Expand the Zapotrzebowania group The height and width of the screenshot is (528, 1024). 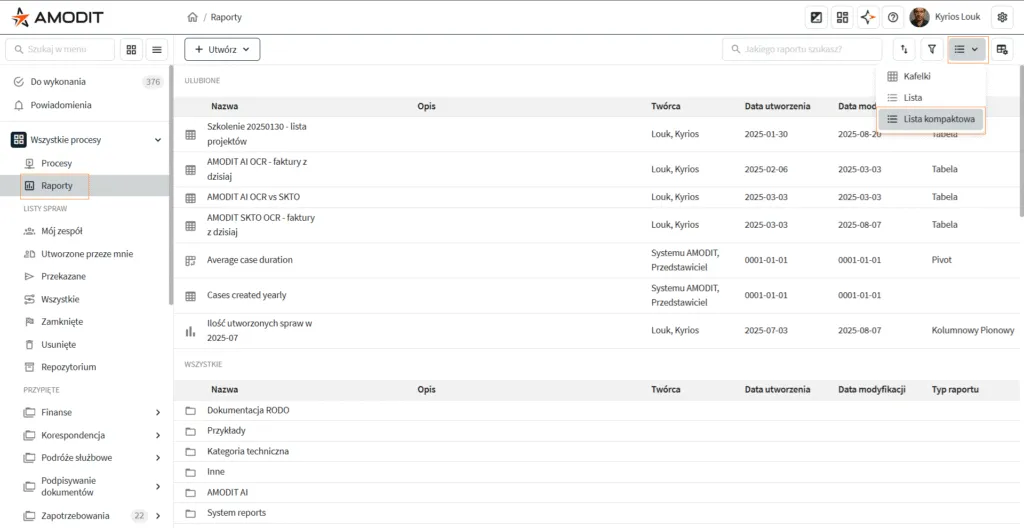pos(157,516)
